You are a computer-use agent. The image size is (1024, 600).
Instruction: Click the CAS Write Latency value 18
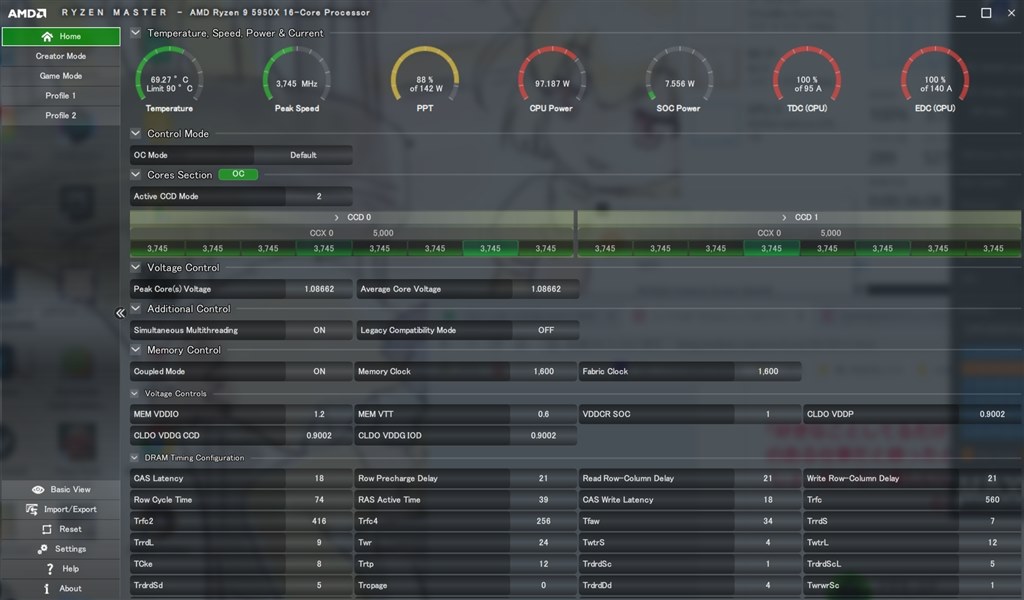click(x=768, y=500)
